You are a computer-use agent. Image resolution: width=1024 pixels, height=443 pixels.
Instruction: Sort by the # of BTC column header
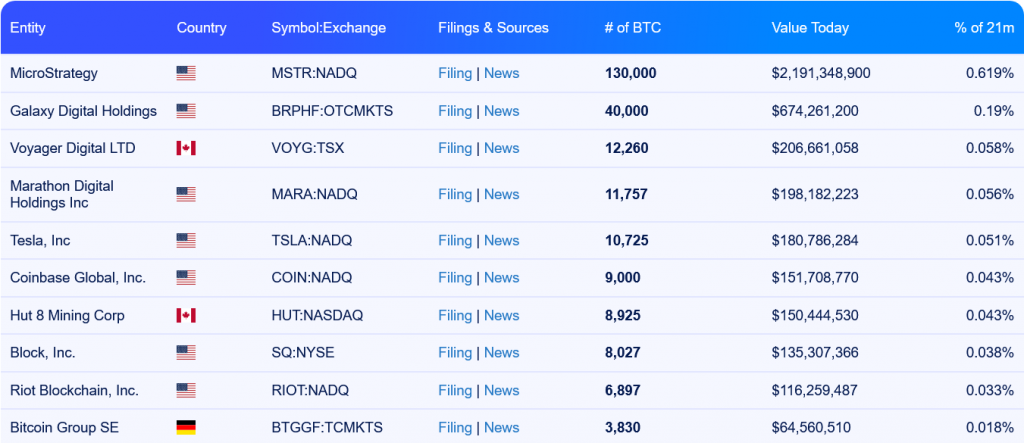tap(632, 28)
